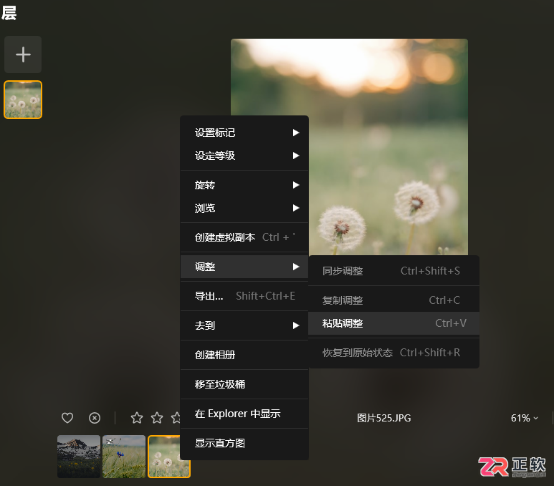Select 同步调整 in the submenu

click(x=394, y=271)
